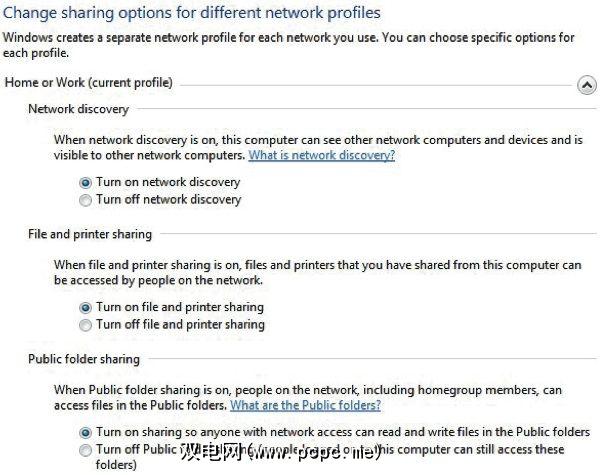Click the Windows creates separate network profile text
The height and width of the screenshot is (475, 605).
pos(288,38)
